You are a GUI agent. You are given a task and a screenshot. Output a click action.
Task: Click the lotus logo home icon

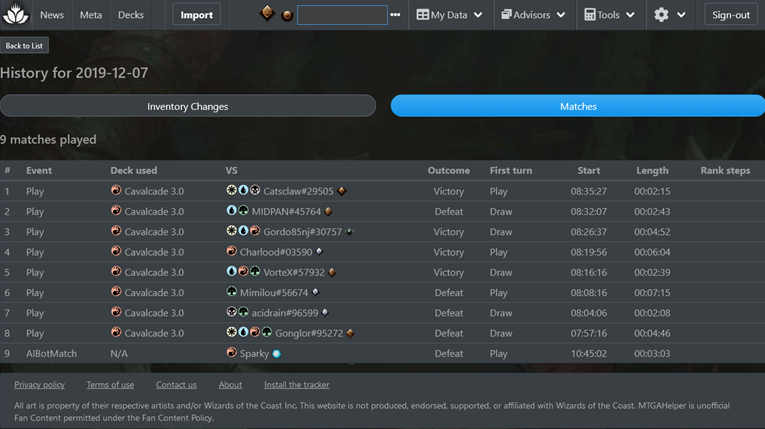coord(16,14)
